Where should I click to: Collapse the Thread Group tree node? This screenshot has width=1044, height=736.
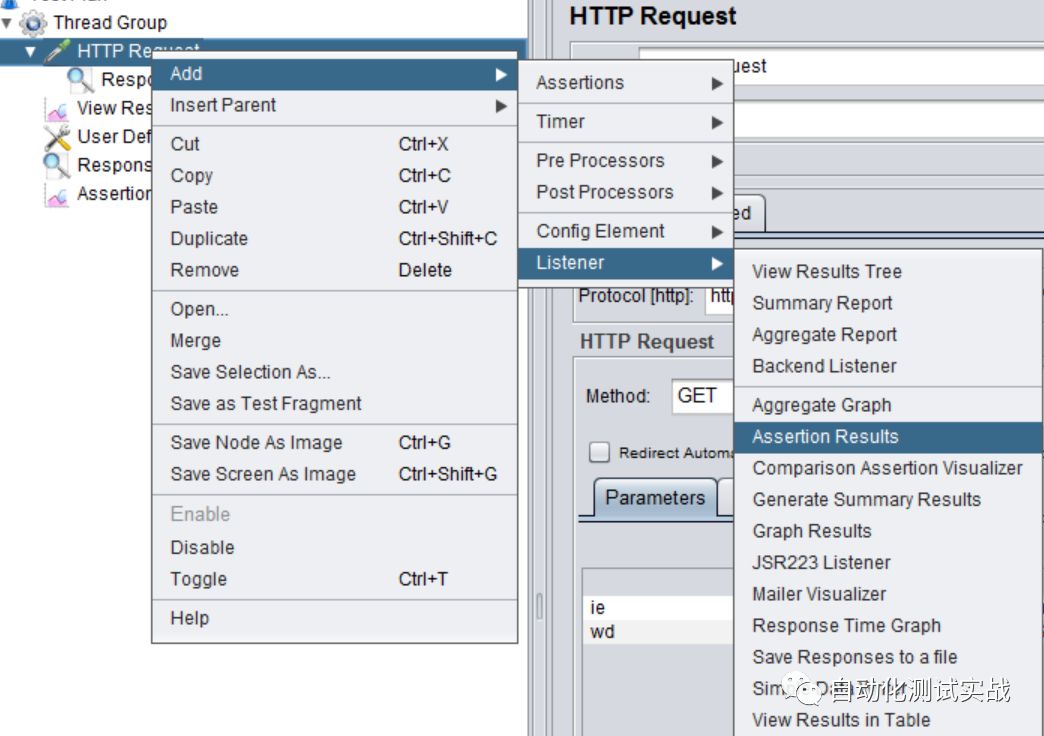pyautogui.click(x=7, y=23)
